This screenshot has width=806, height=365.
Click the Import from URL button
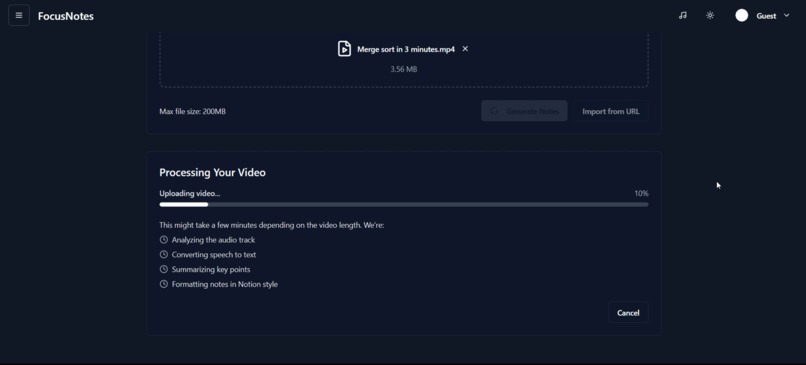coord(611,111)
